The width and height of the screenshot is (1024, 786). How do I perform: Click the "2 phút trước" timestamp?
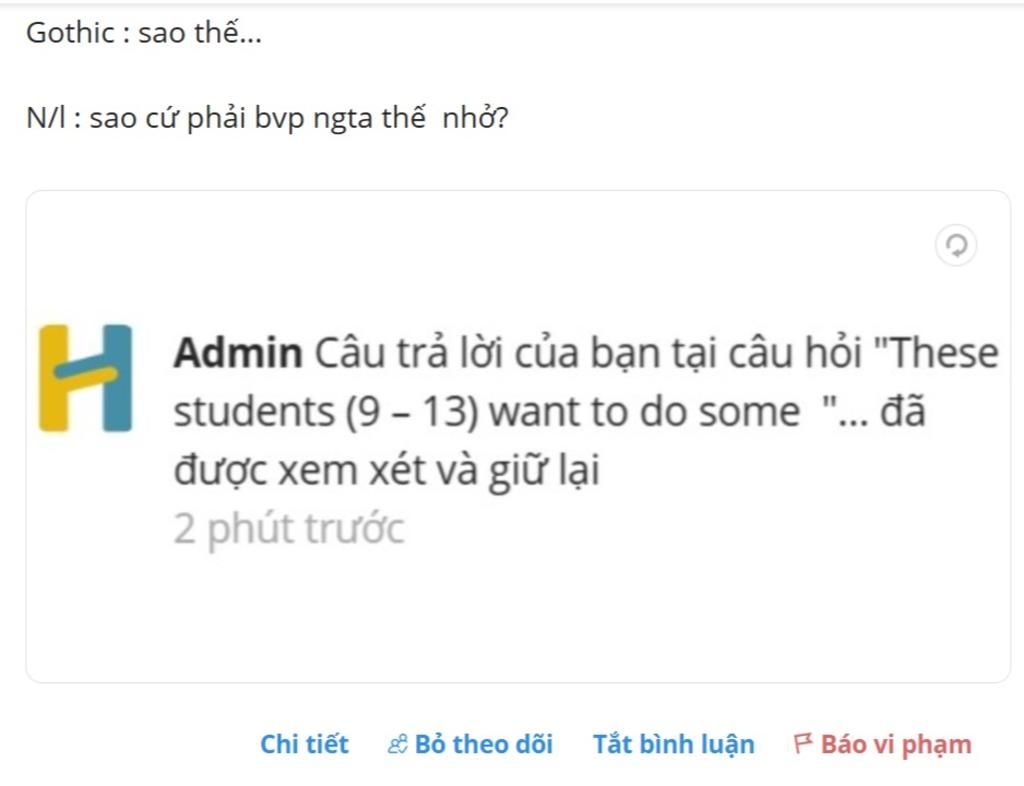pos(289,529)
